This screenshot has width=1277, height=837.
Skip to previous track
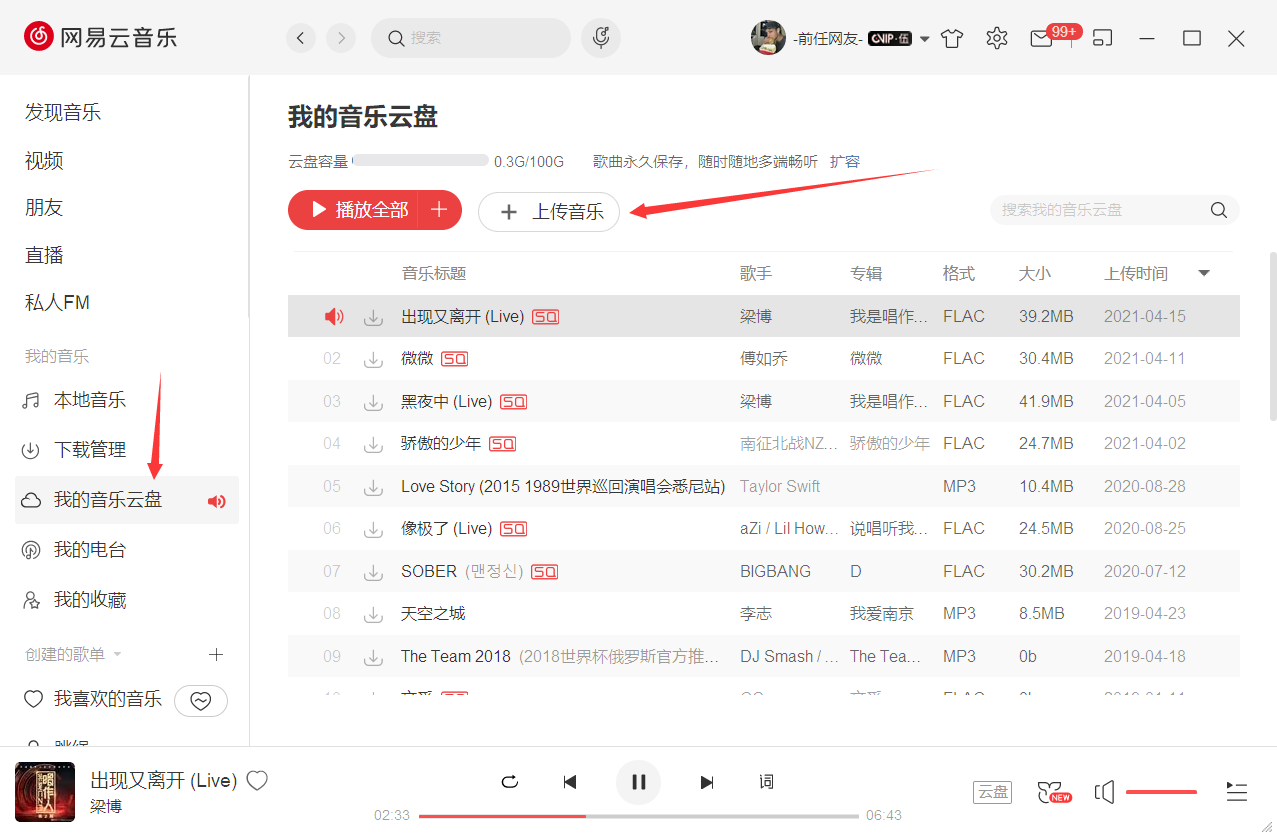pos(570,782)
